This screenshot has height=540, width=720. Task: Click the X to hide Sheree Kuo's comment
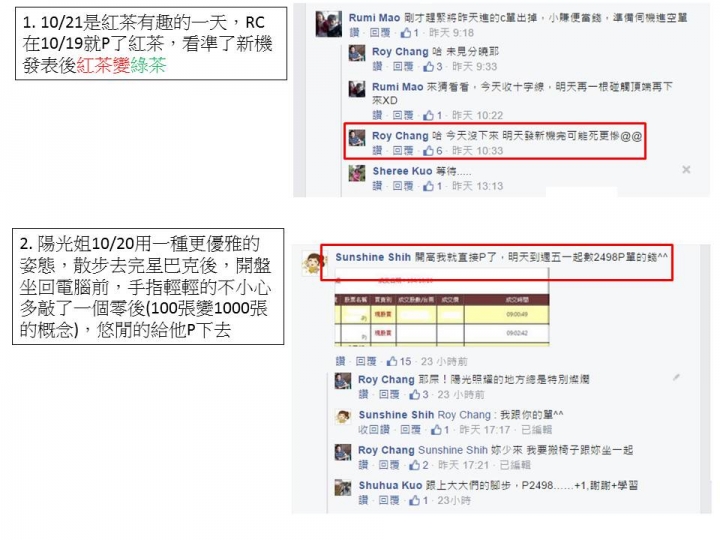(686, 170)
